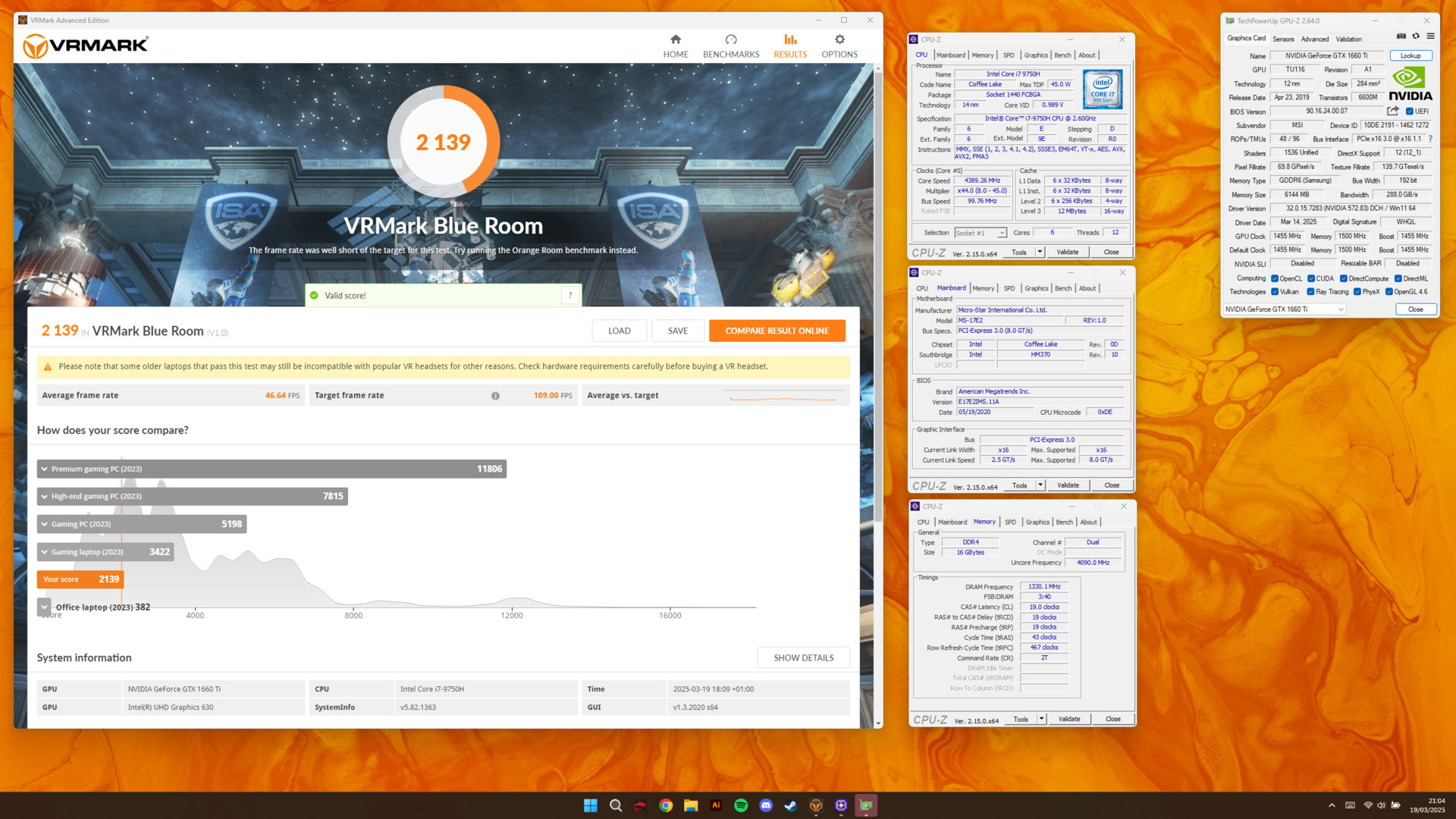Go to the BENCHMARKS section

coord(730,45)
